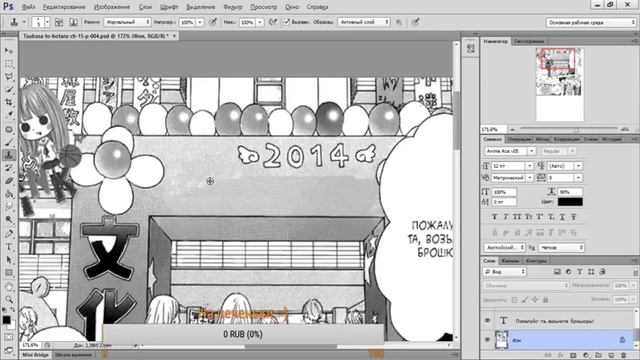Select the Horizontal Type tool

coord(9,247)
